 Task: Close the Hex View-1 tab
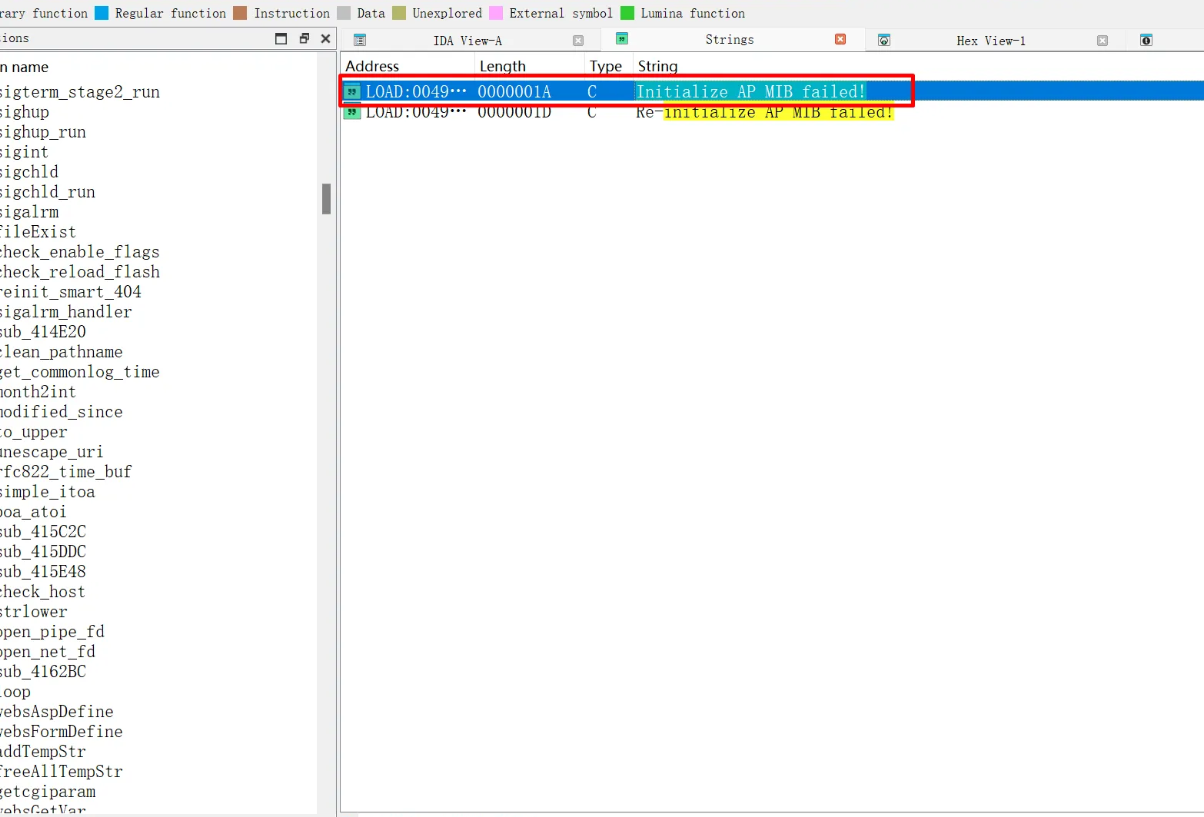point(1102,40)
